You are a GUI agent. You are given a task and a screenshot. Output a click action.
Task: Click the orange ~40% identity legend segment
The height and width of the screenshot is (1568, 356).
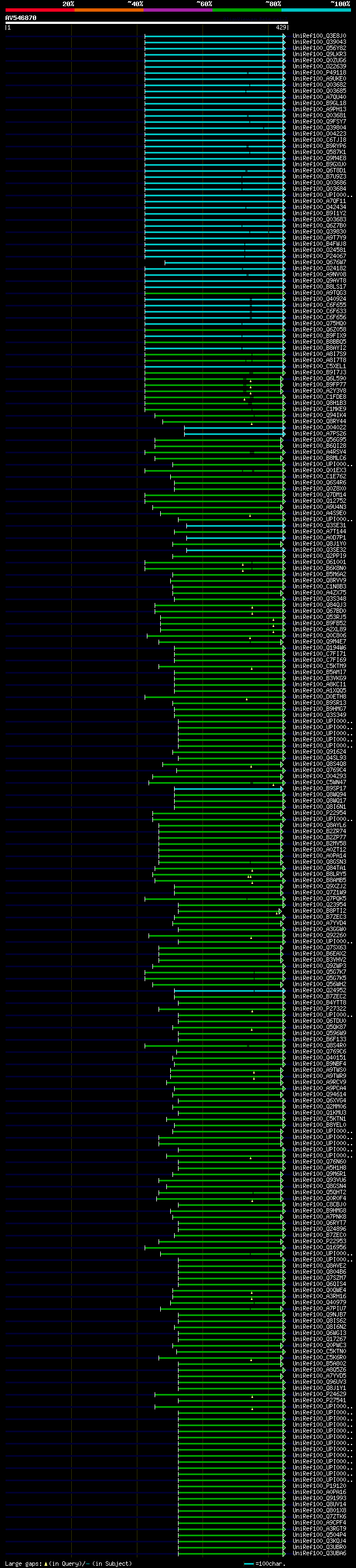click(x=109, y=10)
